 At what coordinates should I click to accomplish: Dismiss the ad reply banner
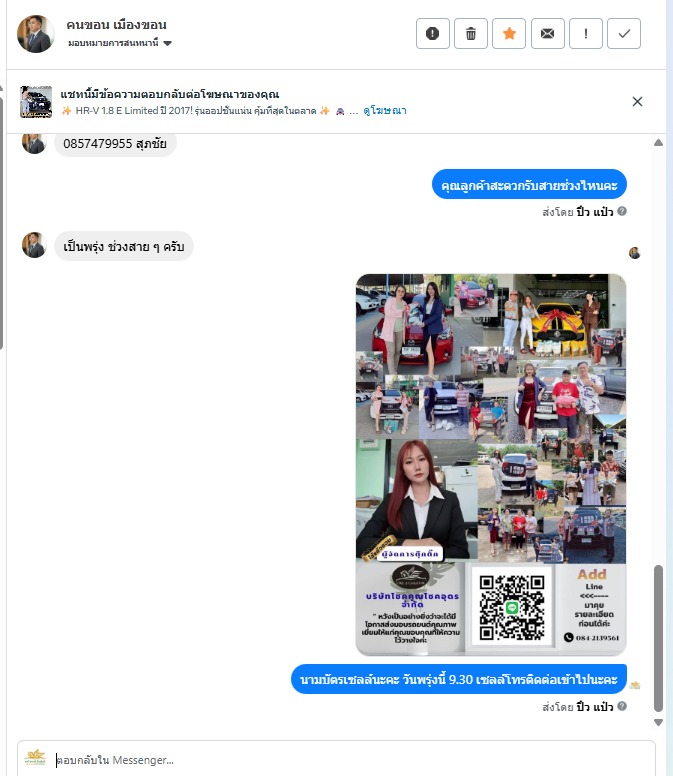click(x=637, y=101)
